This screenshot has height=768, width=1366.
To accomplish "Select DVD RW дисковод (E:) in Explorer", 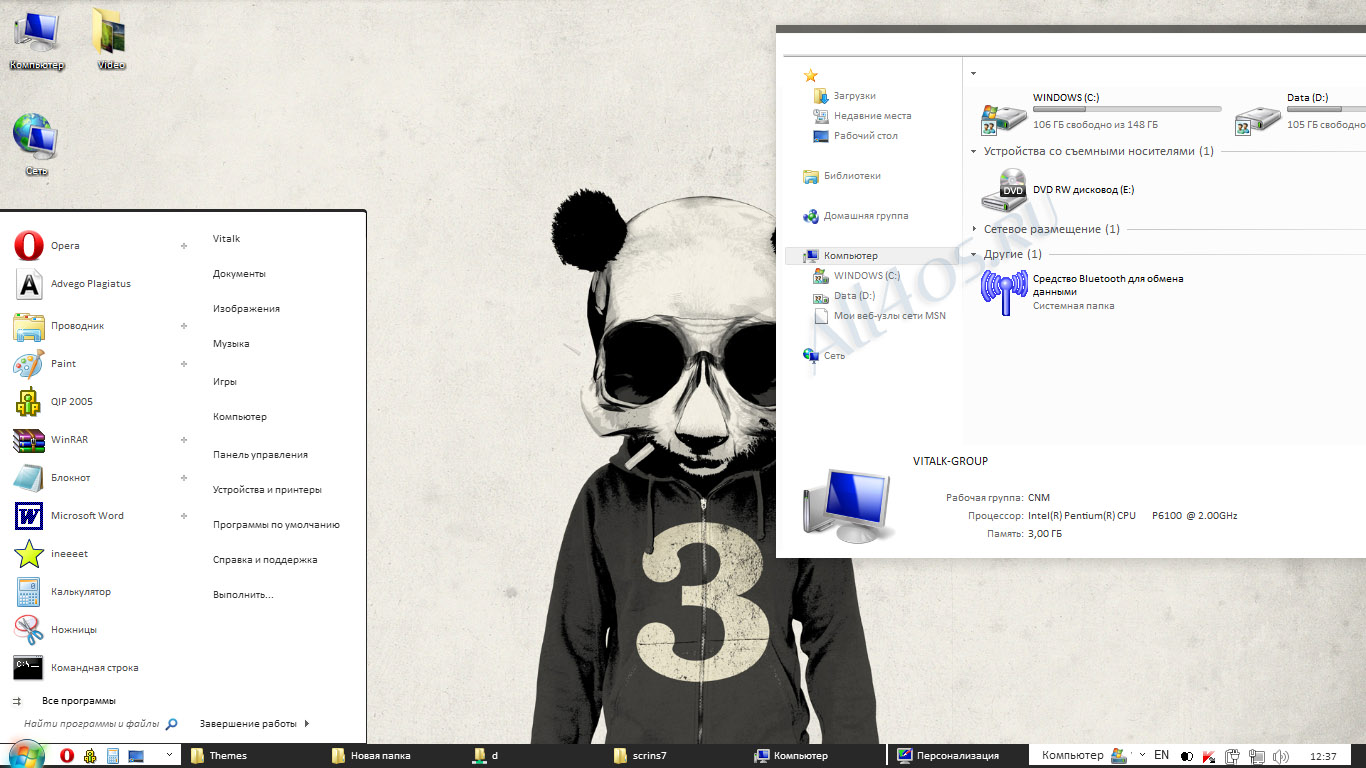I will click(x=1058, y=190).
